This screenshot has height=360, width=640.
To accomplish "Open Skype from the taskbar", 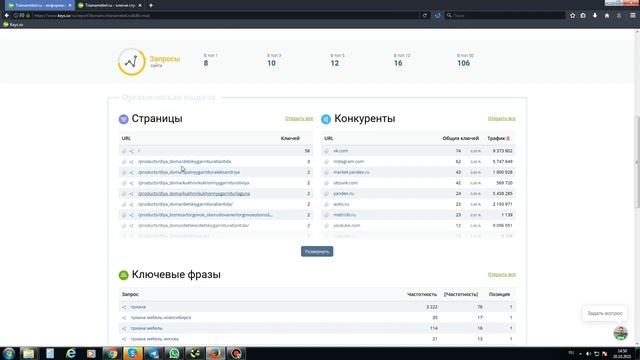I will [133, 353].
